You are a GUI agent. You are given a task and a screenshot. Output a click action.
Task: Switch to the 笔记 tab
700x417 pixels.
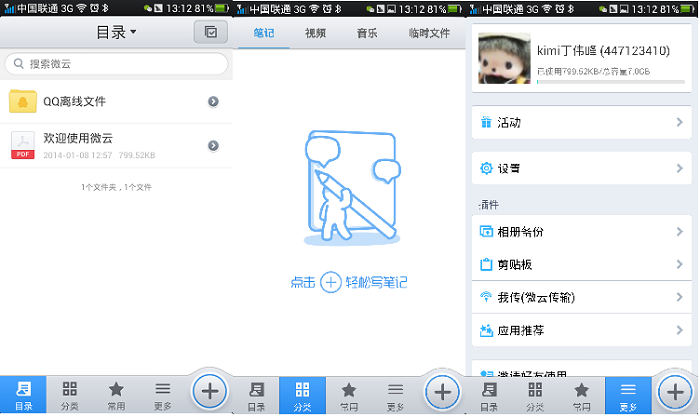point(263,33)
